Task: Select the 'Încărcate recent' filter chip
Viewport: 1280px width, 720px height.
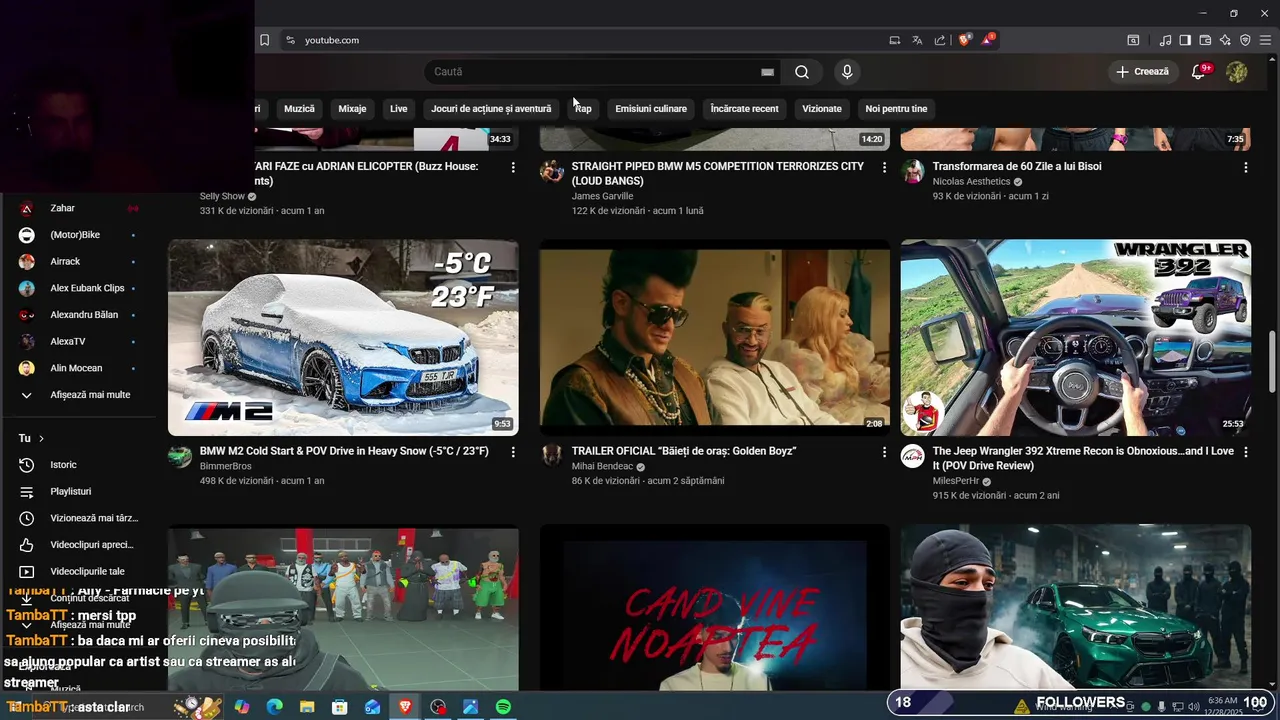Action: click(744, 109)
